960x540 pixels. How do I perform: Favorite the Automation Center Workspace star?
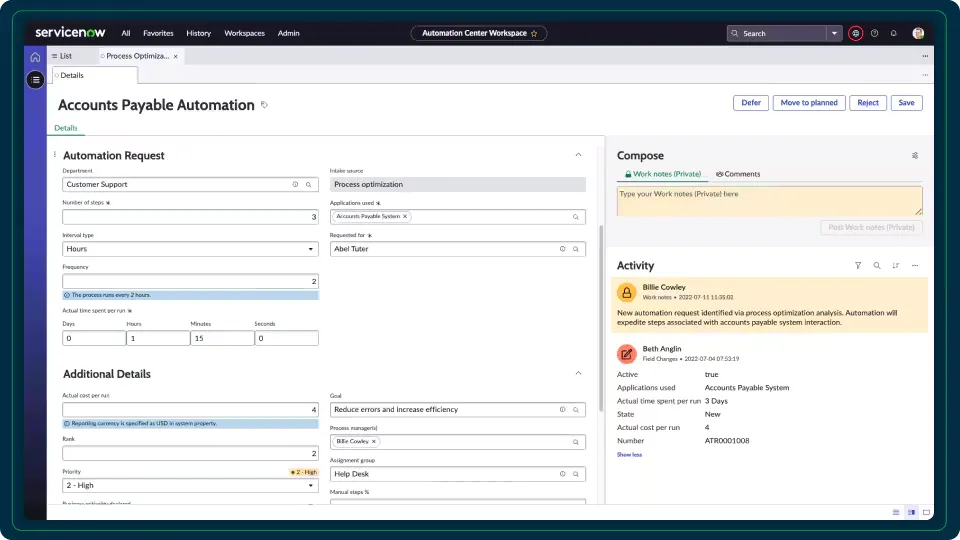pos(534,34)
